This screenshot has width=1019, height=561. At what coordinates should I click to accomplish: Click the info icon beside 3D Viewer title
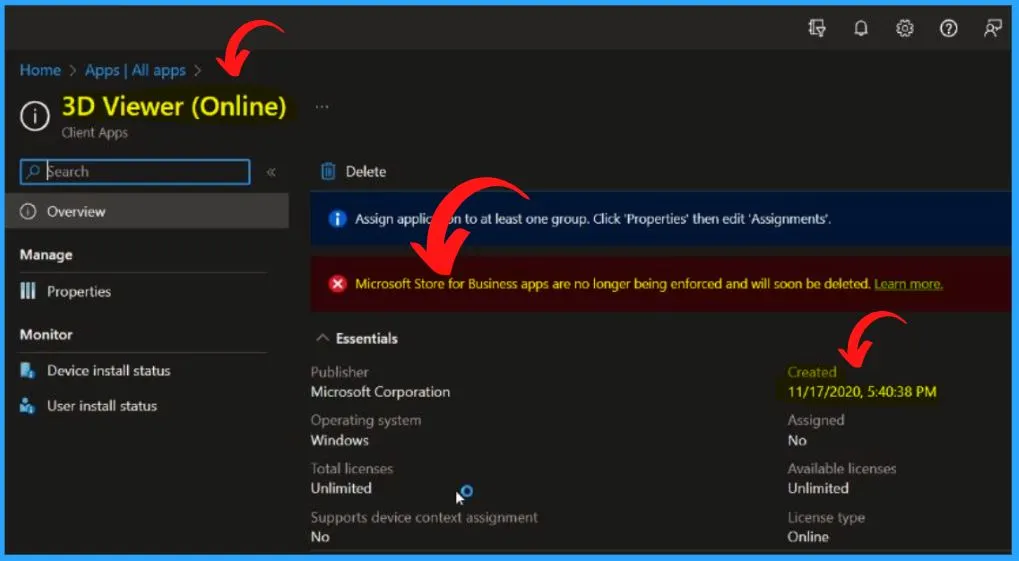point(34,116)
